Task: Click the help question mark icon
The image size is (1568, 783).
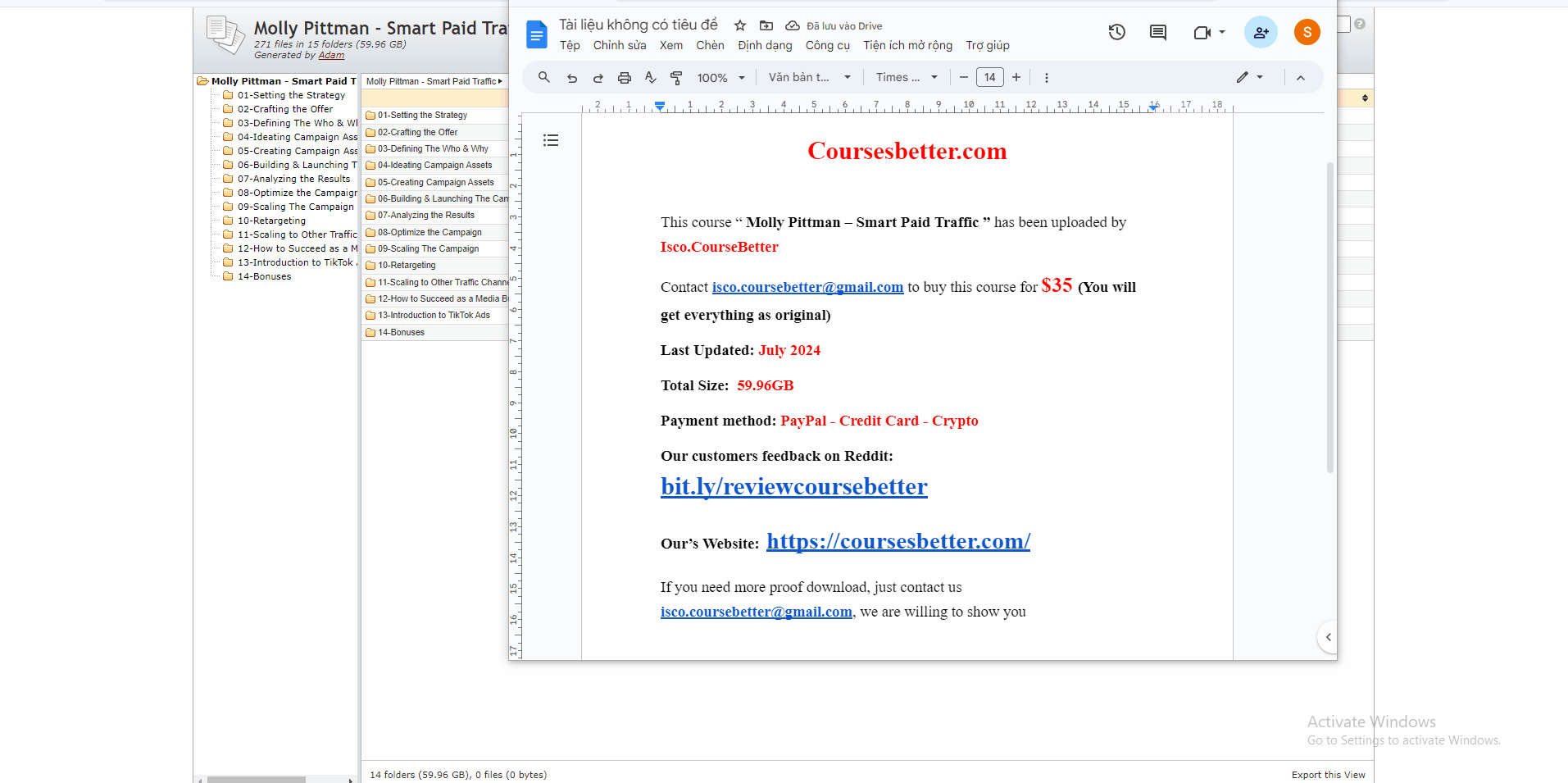Action: (x=1360, y=24)
